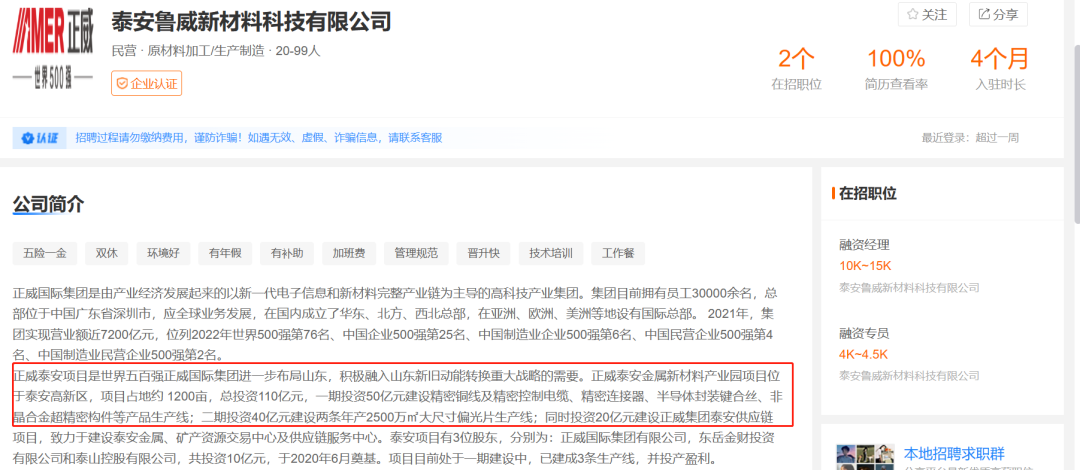The height and width of the screenshot is (470, 1080).
Task: Click the 10K~15K salary text
Action: [866, 266]
